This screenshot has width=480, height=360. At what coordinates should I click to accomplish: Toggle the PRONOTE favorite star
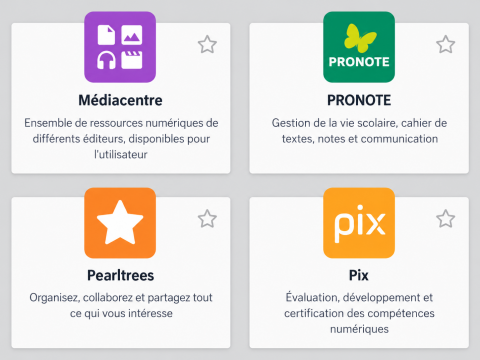click(446, 44)
